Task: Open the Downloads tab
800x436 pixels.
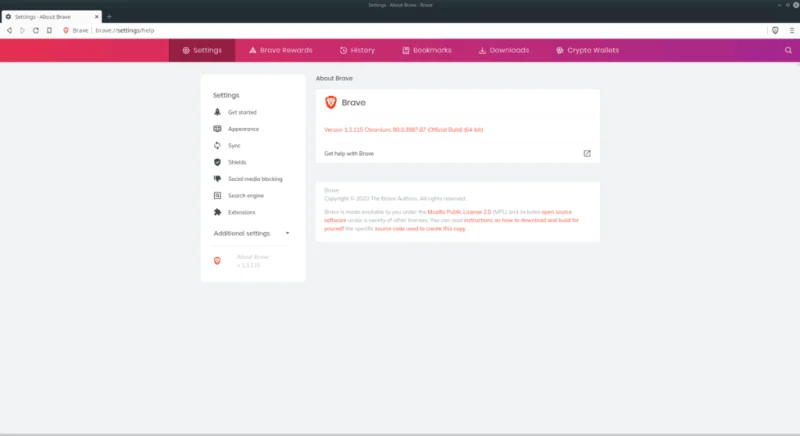Action: tap(504, 50)
